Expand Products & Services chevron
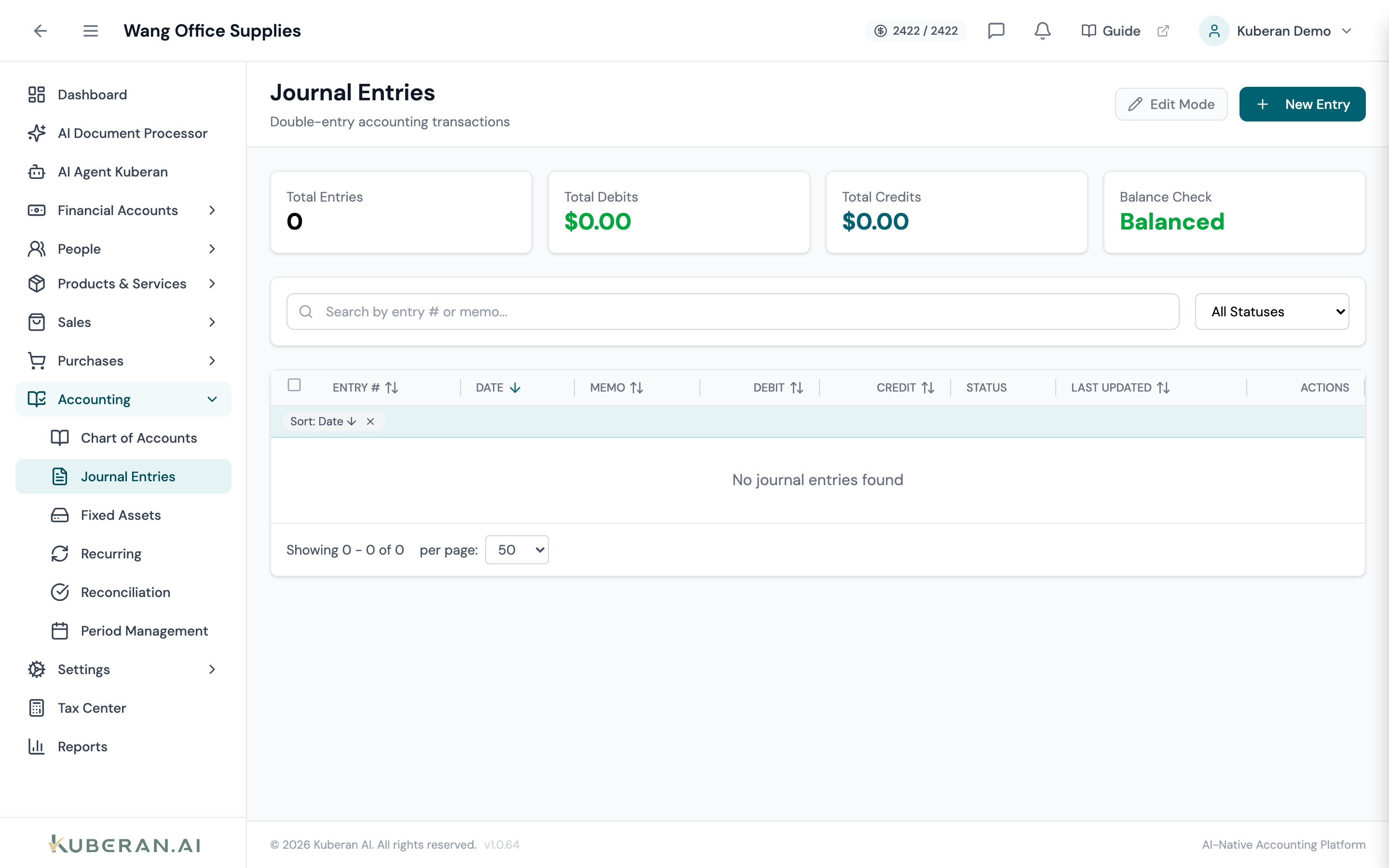Viewport: 1389px width, 868px height. pos(212,284)
